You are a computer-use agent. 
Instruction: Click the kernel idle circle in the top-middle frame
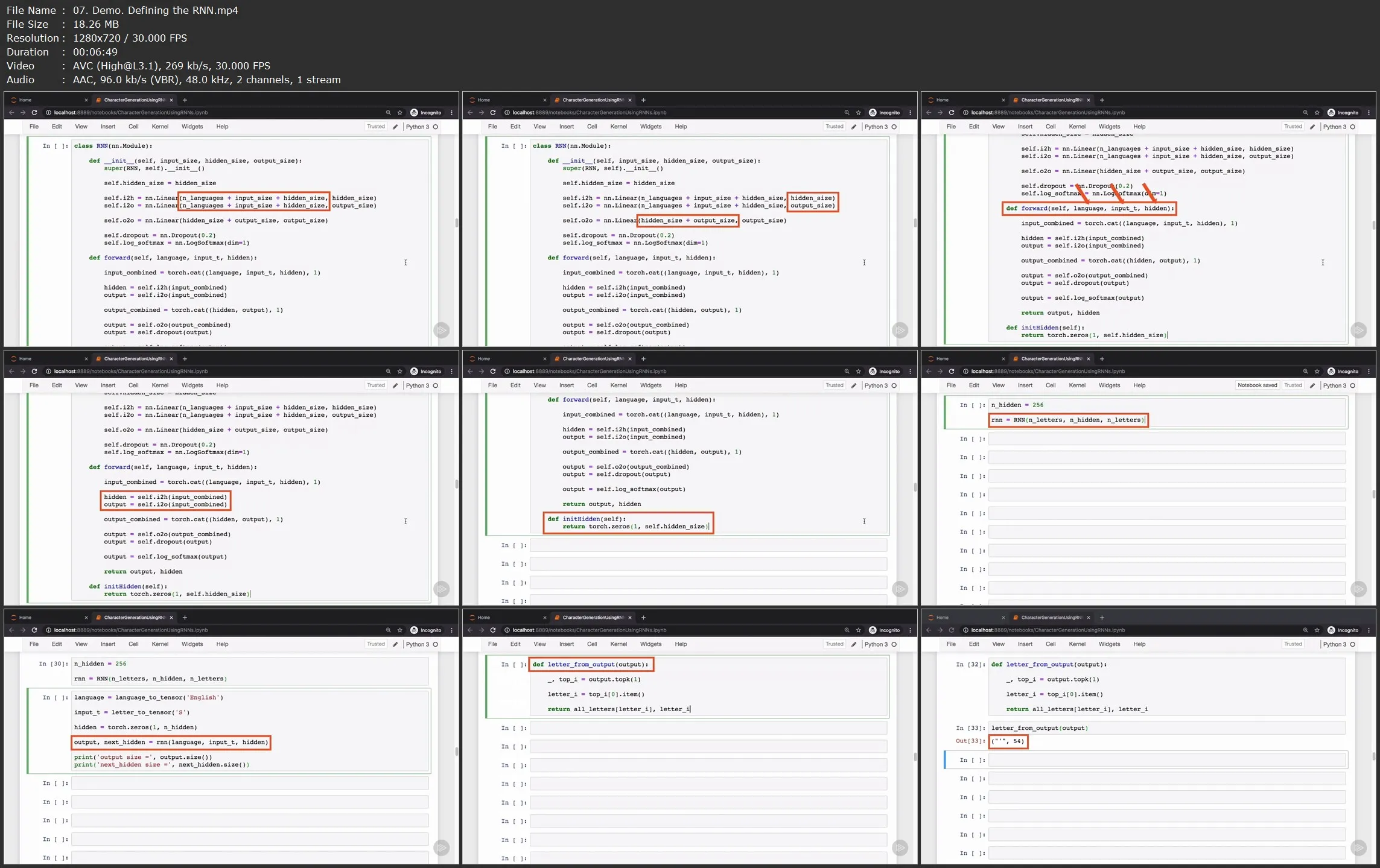(894, 127)
